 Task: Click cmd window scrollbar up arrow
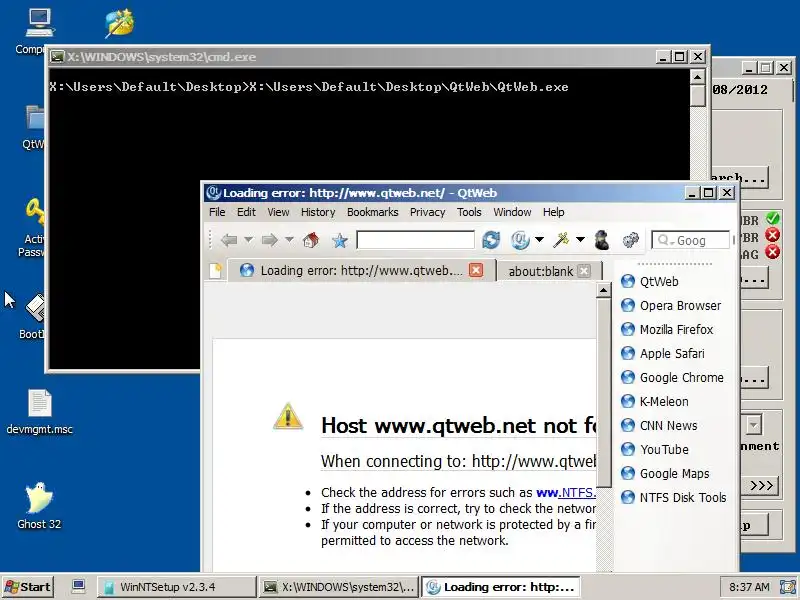pos(697,77)
